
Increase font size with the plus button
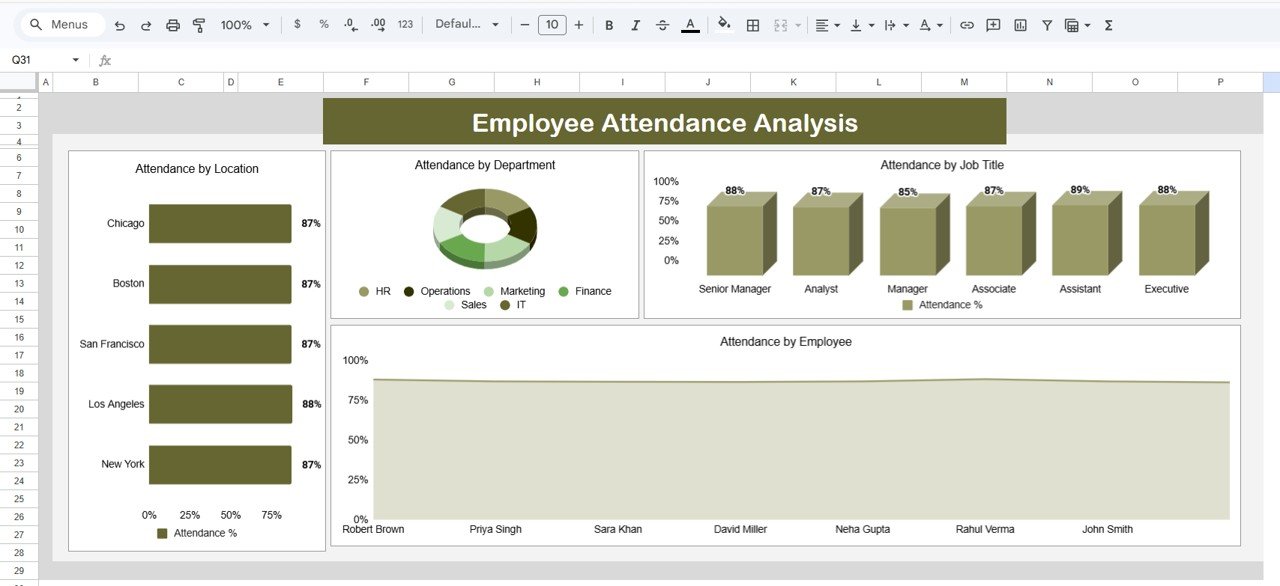tap(578, 25)
